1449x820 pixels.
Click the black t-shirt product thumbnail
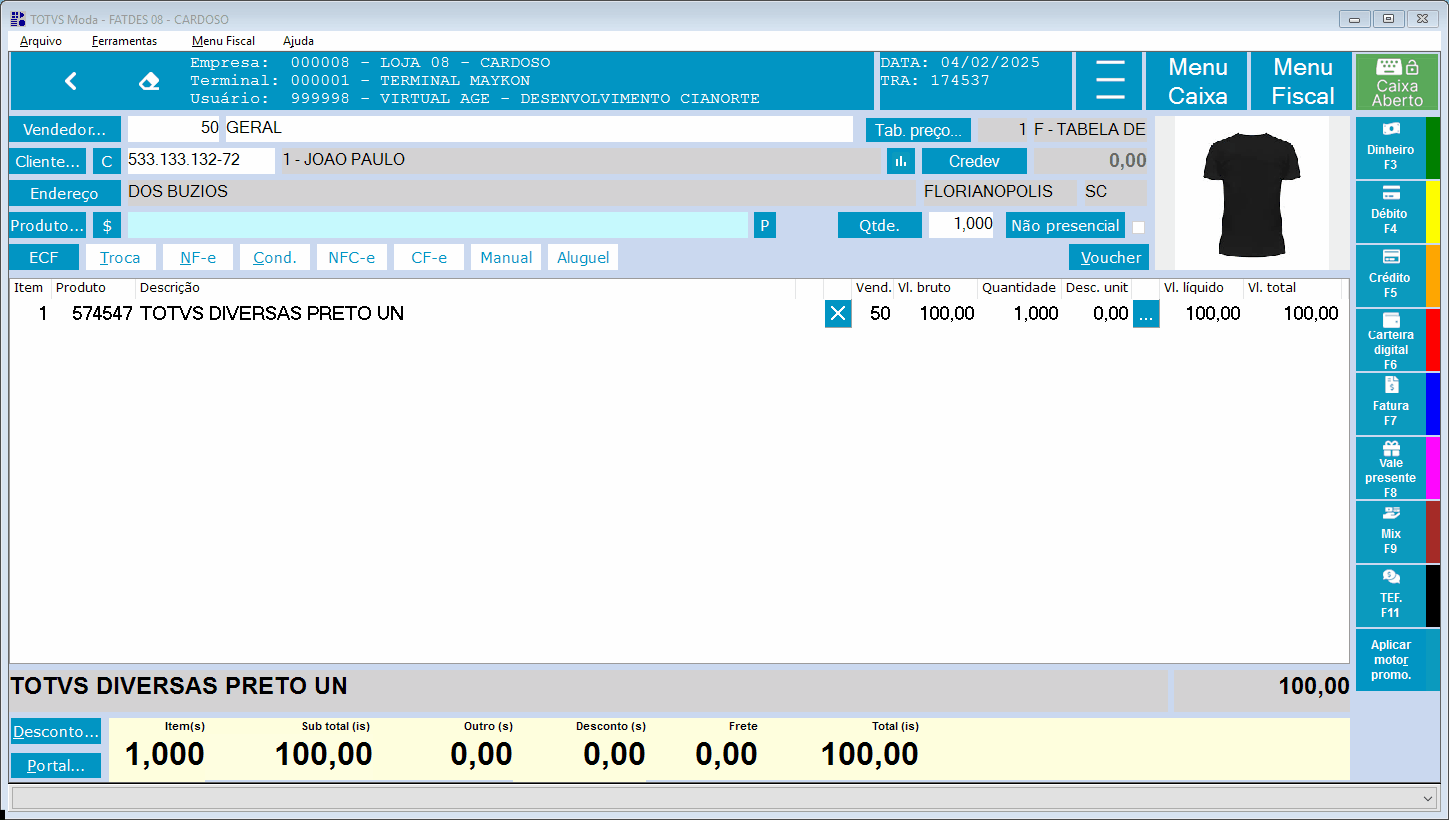pyautogui.click(x=1251, y=192)
